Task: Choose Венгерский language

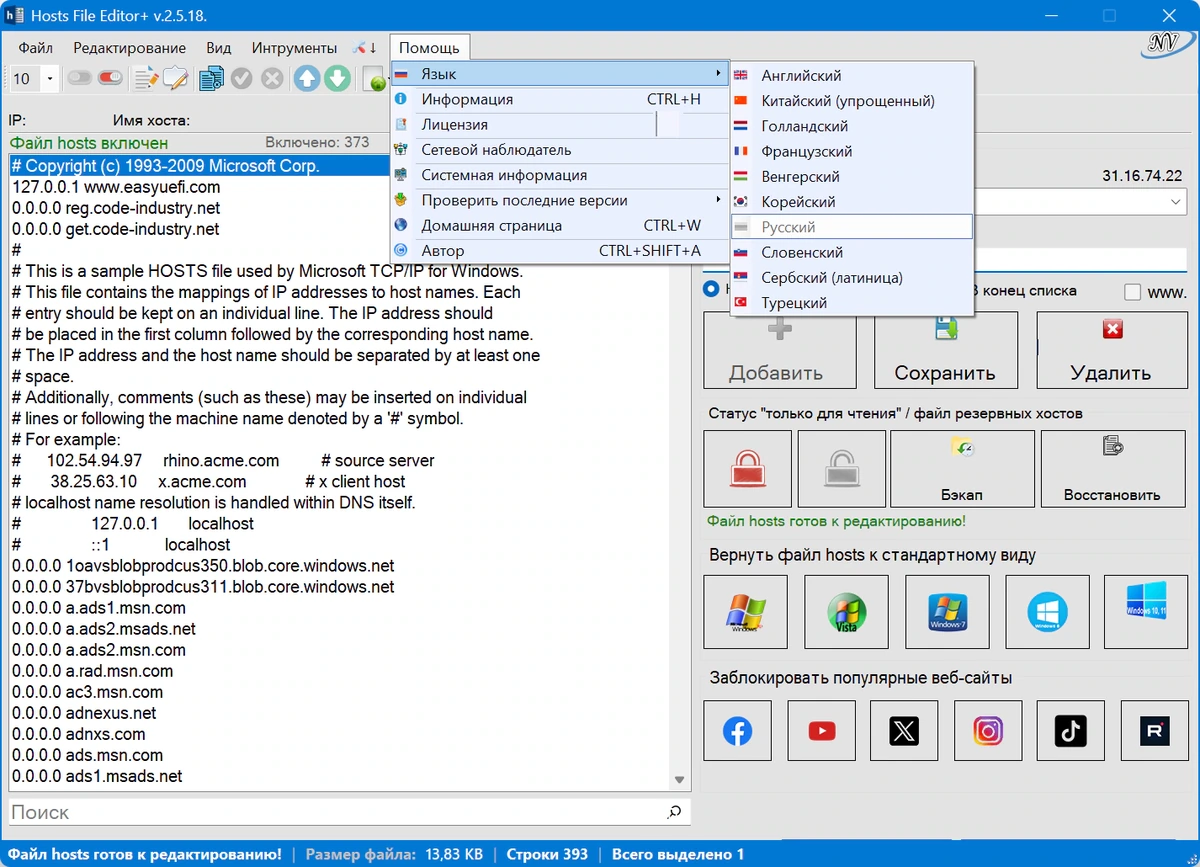Action: point(852,176)
